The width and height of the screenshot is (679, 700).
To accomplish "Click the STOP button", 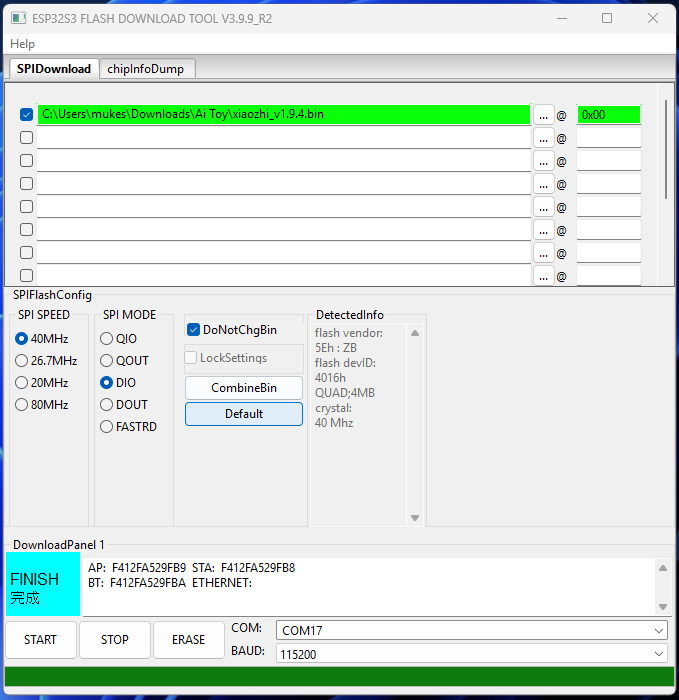I will pos(115,640).
